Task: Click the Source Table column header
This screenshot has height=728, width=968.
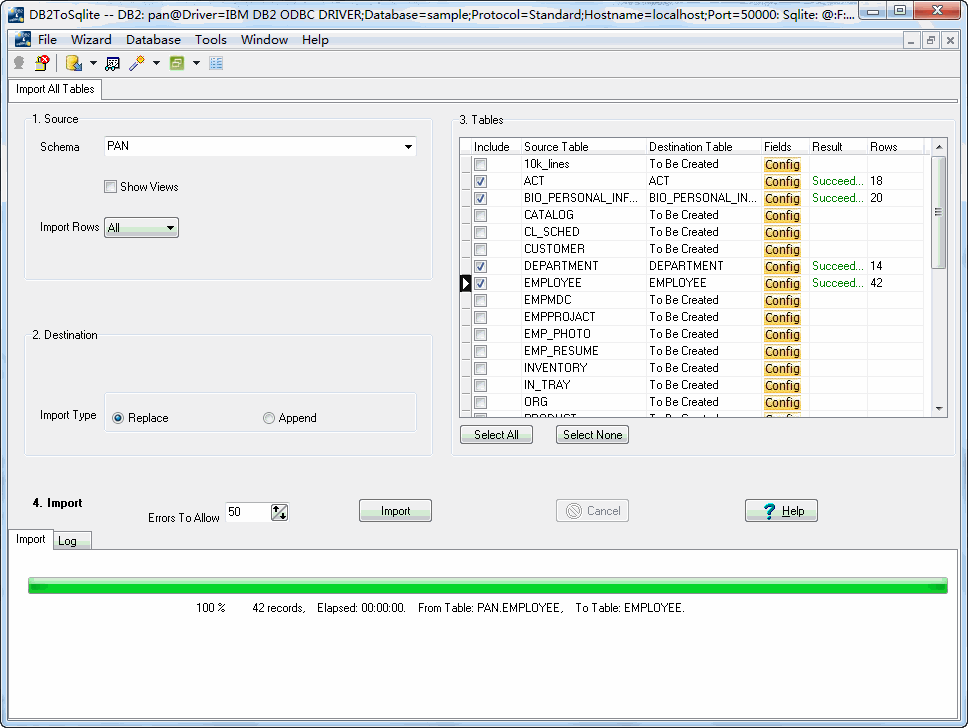Action: (583, 147)
